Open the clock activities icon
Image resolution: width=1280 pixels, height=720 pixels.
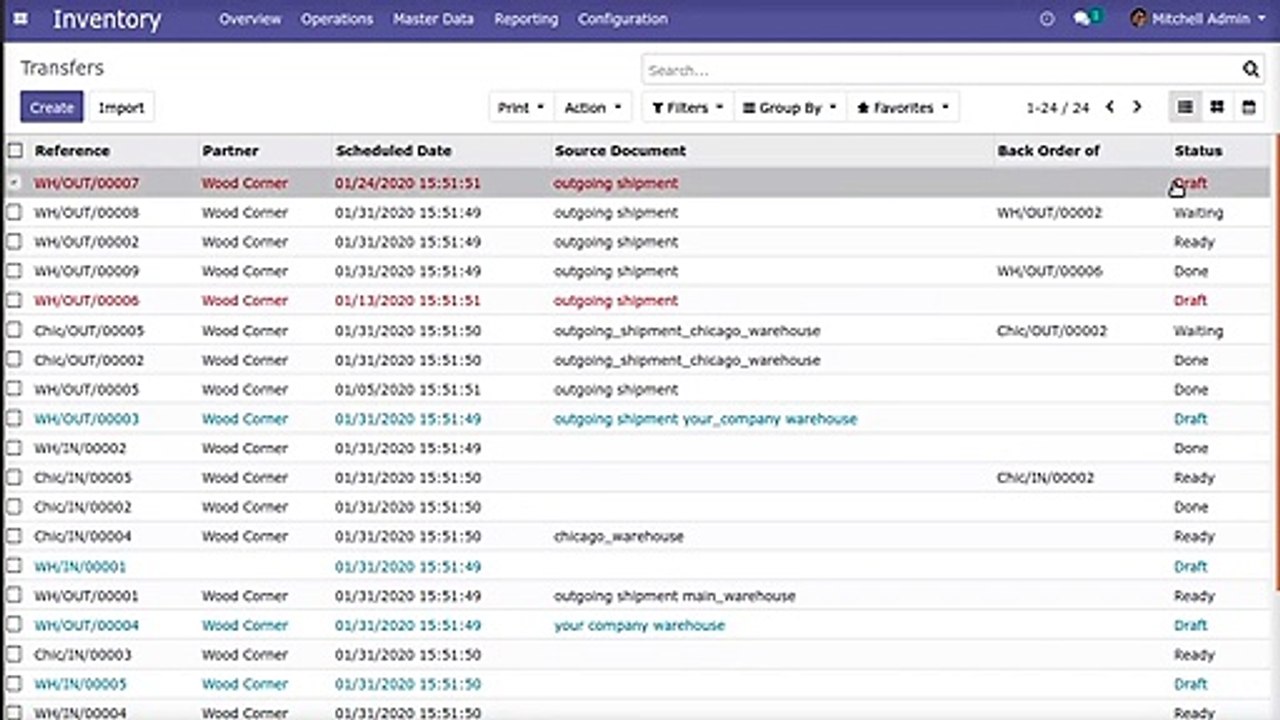(1047, 19)
